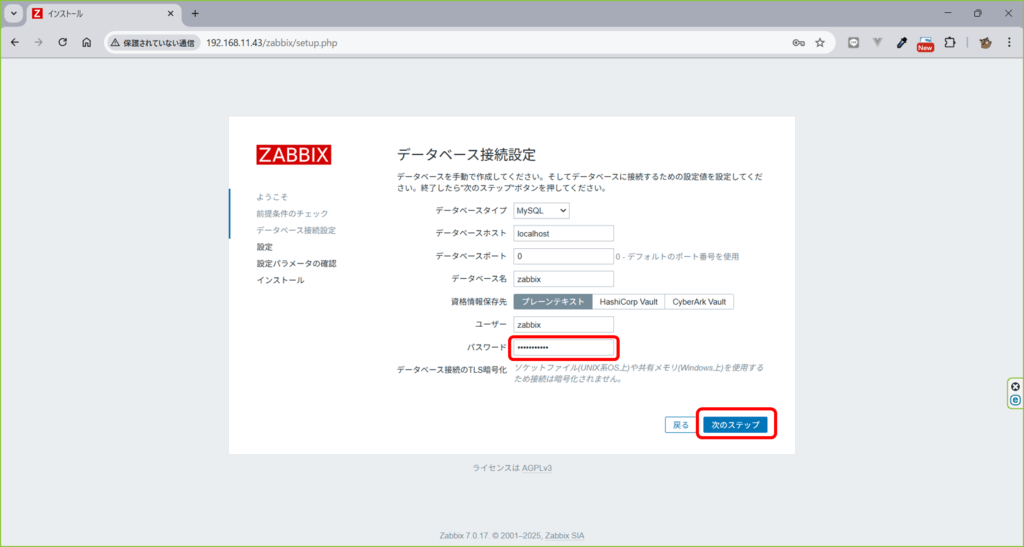The height and width of the screenshot is (547, 1024).
Task: Close the インストール tab
Action: (x=170, y=13)
